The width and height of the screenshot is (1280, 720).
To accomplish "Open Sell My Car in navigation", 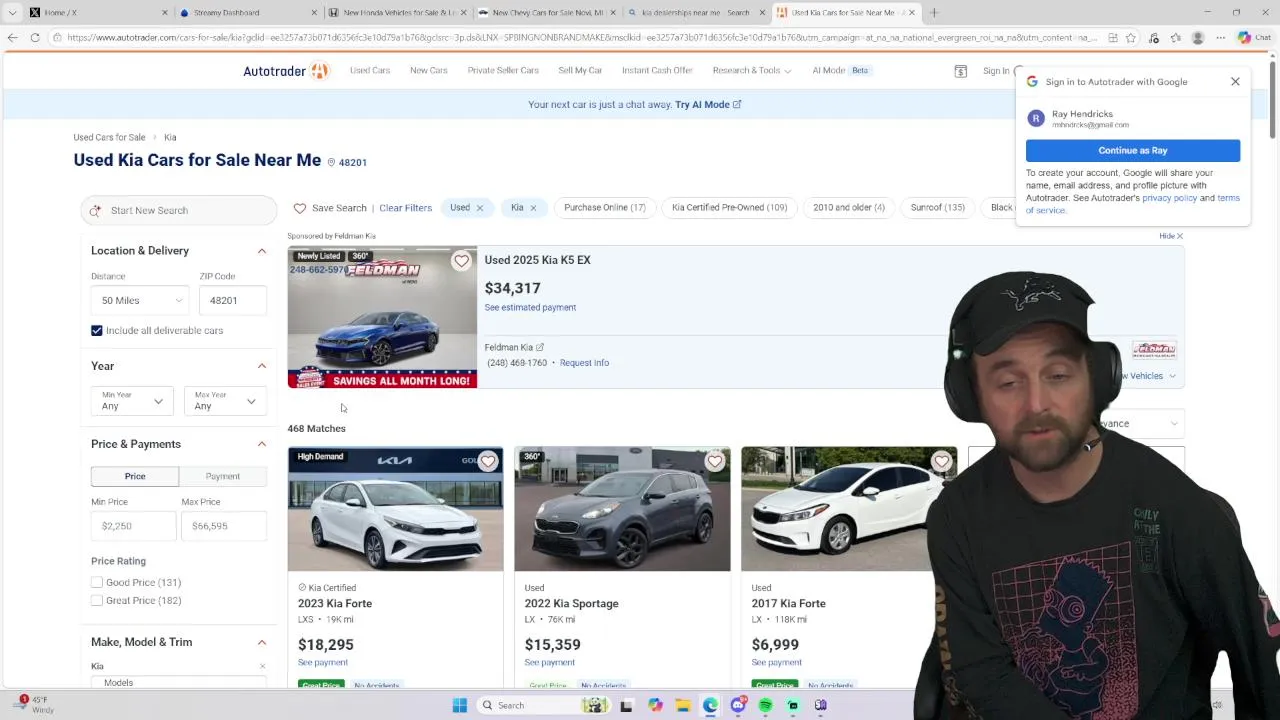I will [x=580, y=71].
